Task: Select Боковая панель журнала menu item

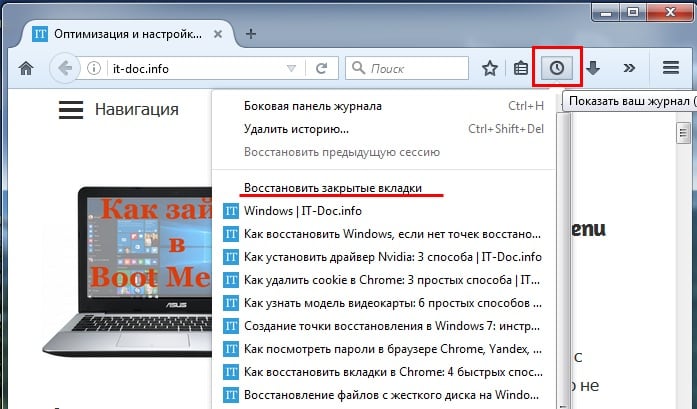Action: (312, 106)
